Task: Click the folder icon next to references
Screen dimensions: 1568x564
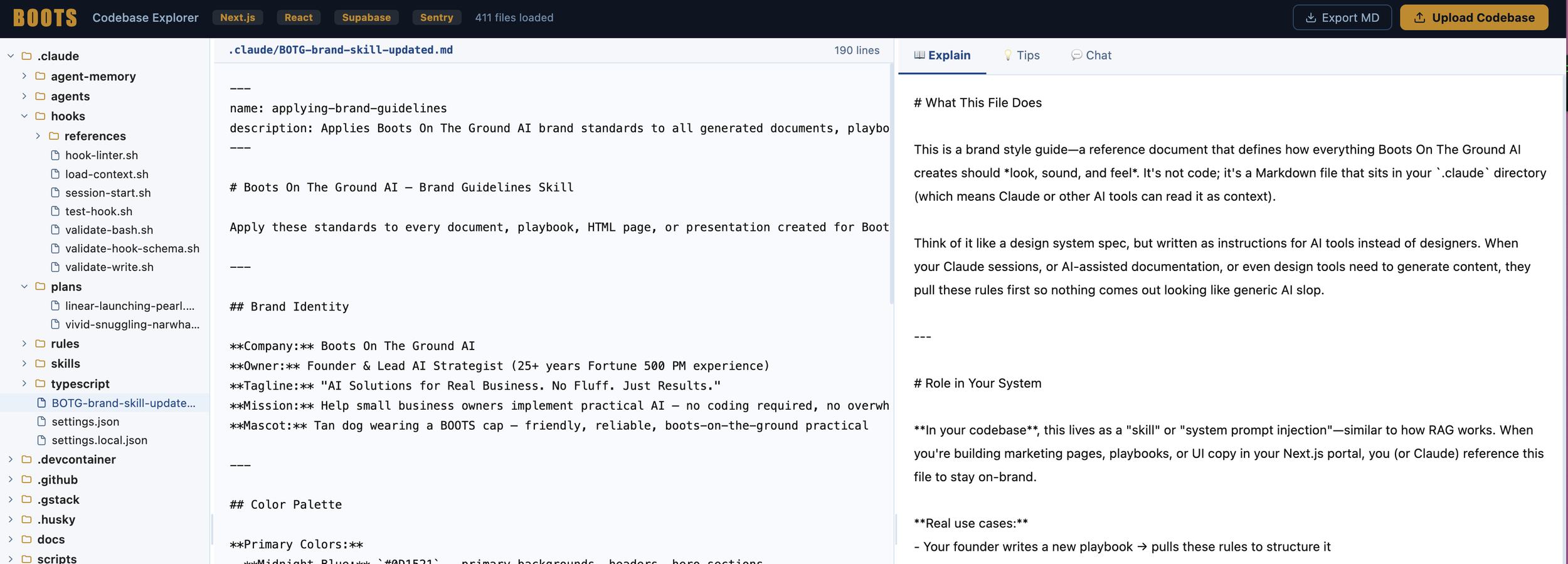Action: 54,136
